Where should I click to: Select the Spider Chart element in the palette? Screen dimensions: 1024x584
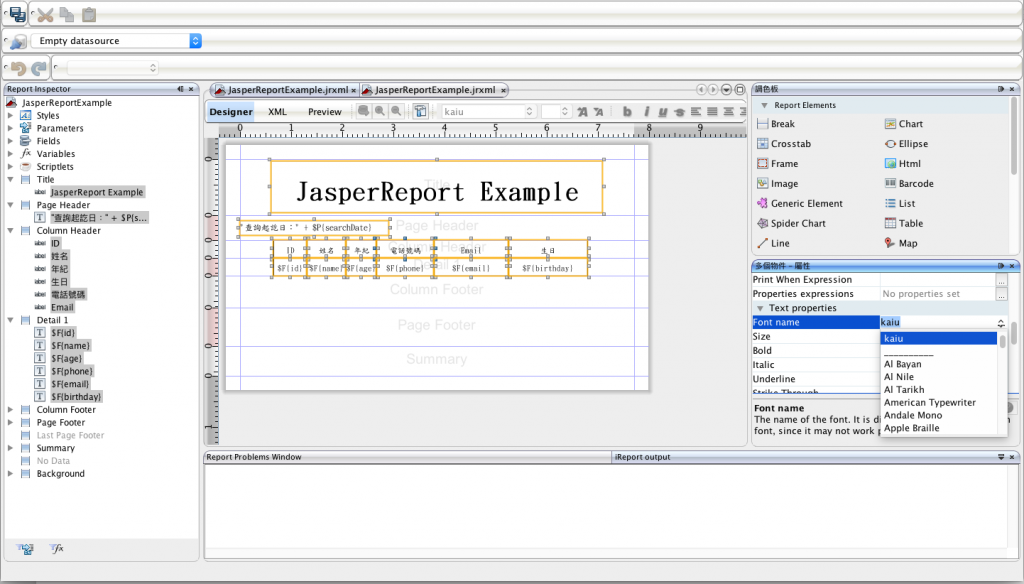pos(793,223)
